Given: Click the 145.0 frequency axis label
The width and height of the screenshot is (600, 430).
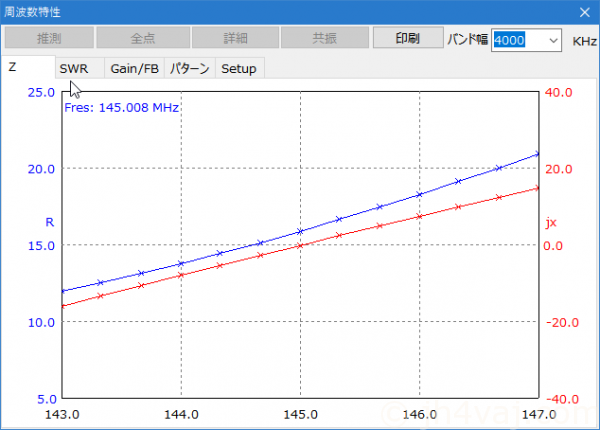Looking at the screenshot, I should click(300, 413).
